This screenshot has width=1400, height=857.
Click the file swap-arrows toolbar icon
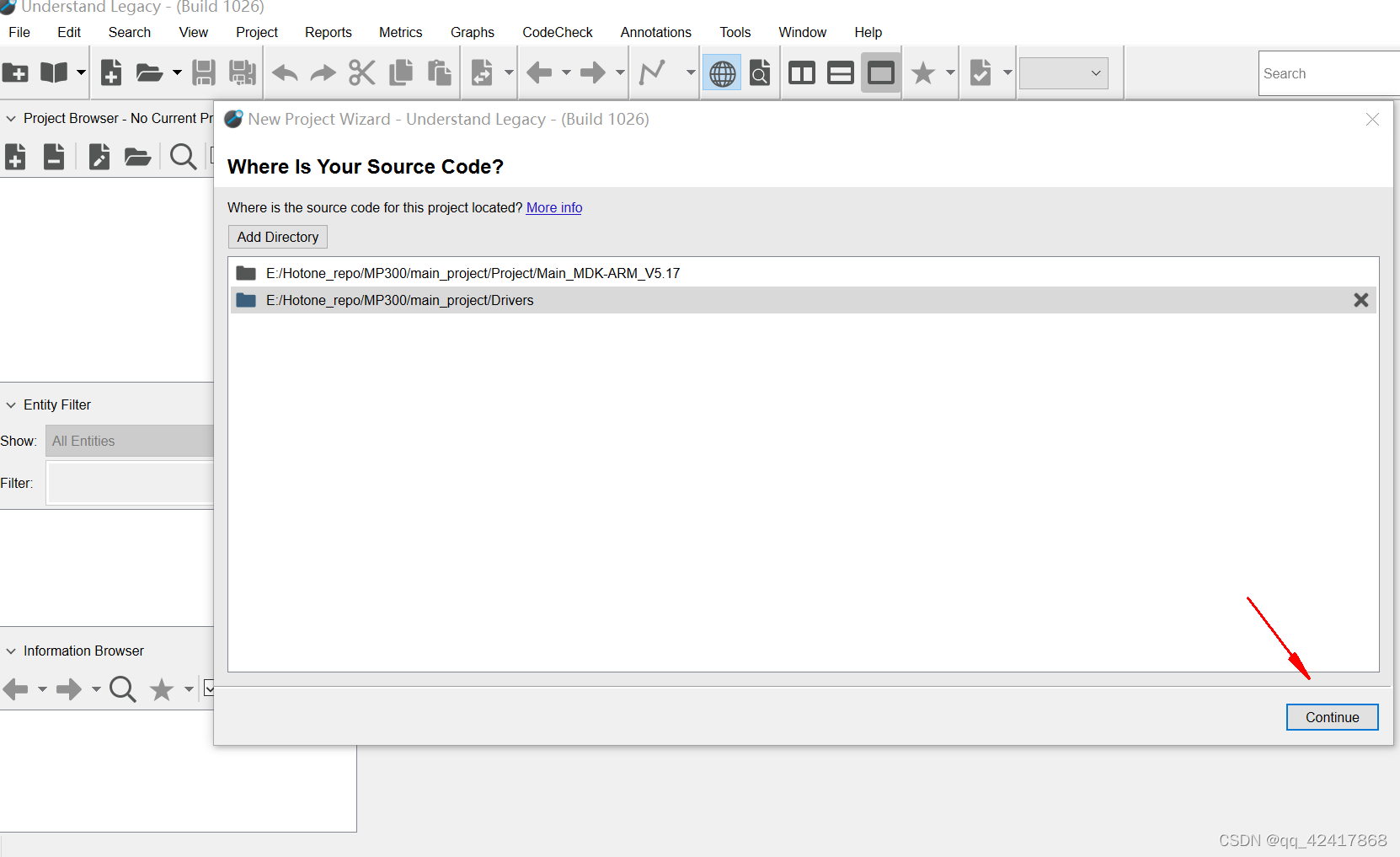point(482,73)
